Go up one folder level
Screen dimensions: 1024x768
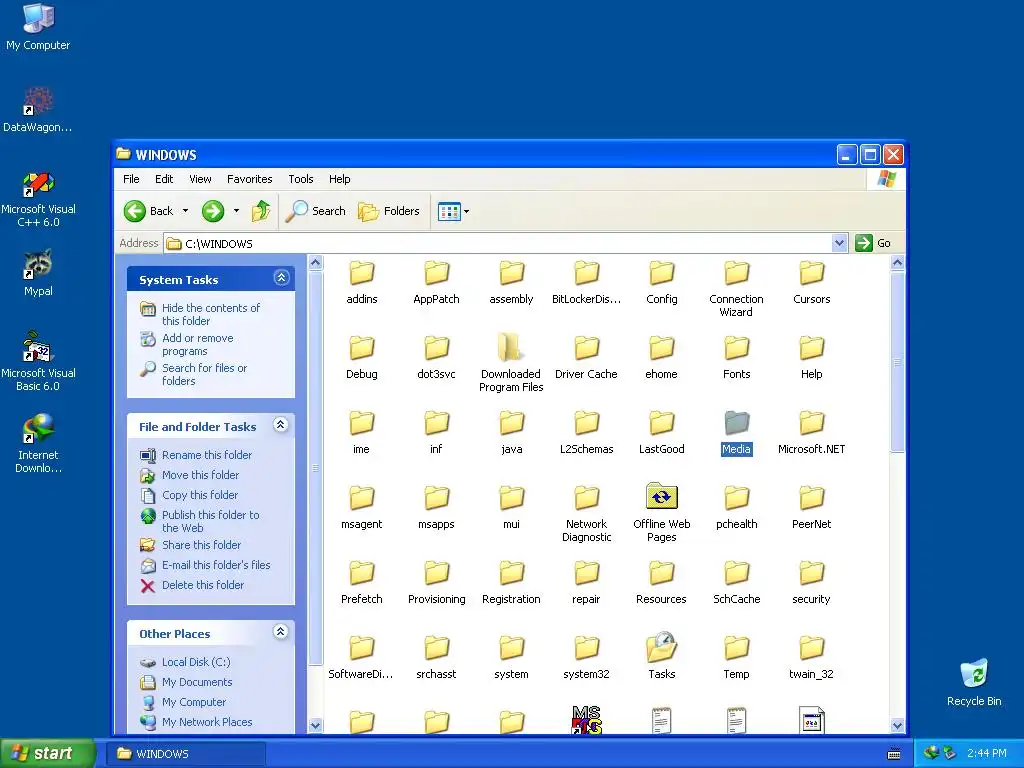261,211
